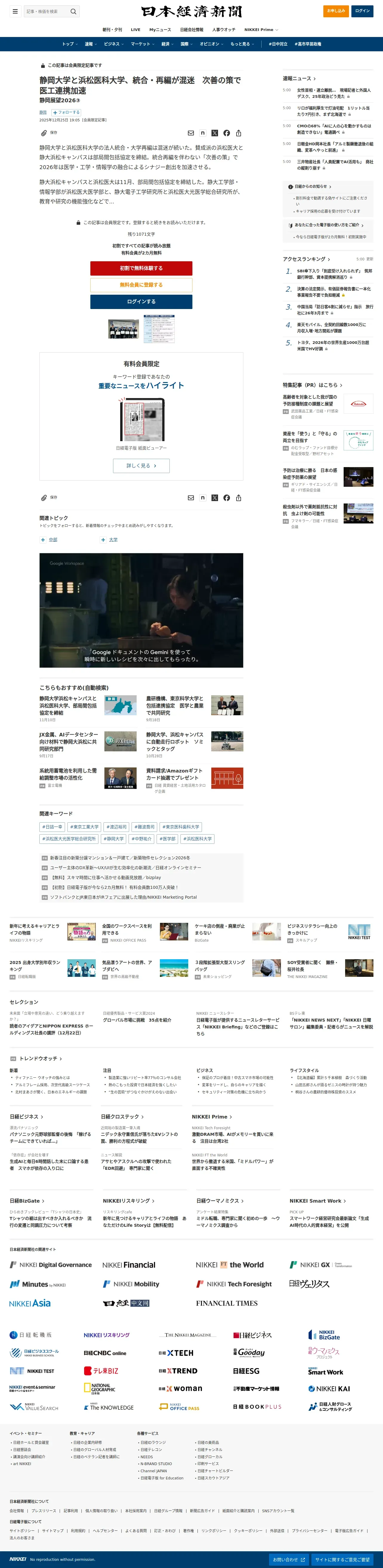Open the 日本経済新聞 masthead logo
This screenshot has height=1568, width=383.
click(x=191, y=11)
